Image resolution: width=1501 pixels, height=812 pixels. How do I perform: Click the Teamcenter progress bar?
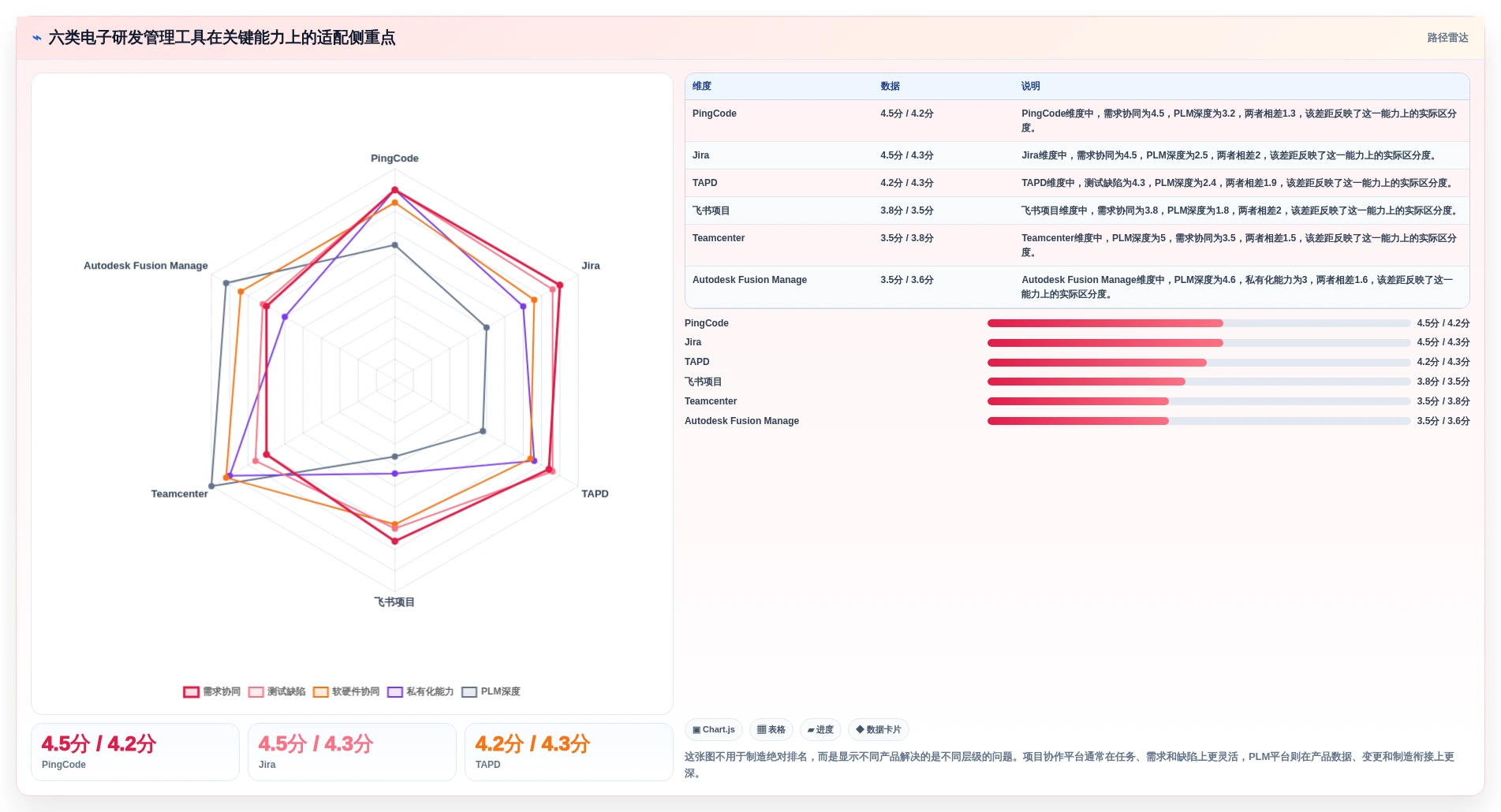[x=1199, y=401]
